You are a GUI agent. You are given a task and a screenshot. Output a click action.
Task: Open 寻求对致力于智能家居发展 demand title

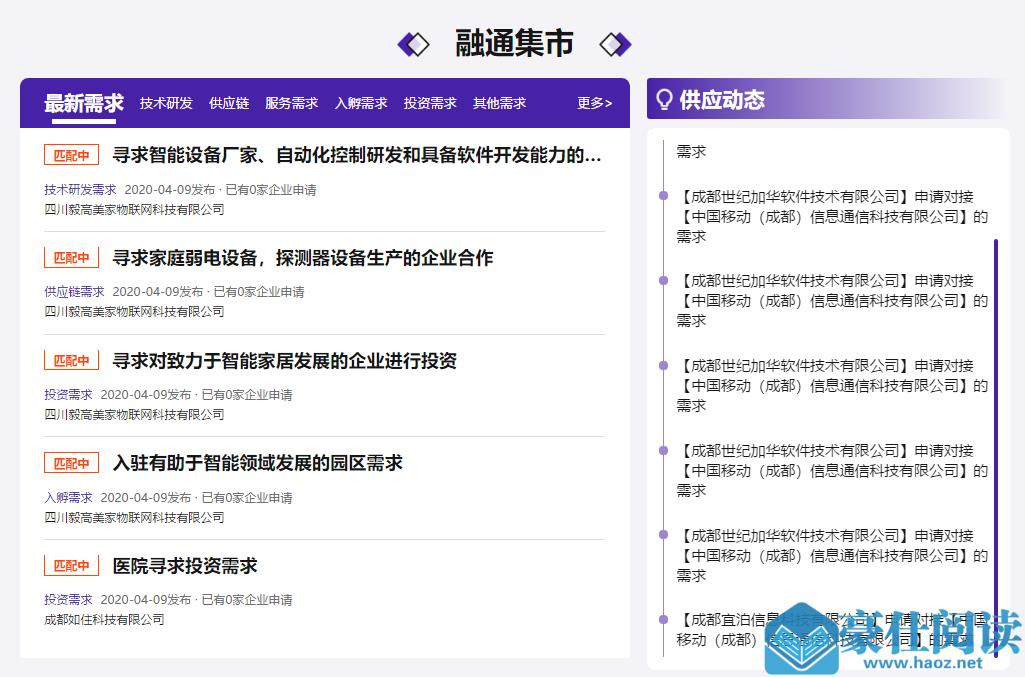[x=284, y=361]
